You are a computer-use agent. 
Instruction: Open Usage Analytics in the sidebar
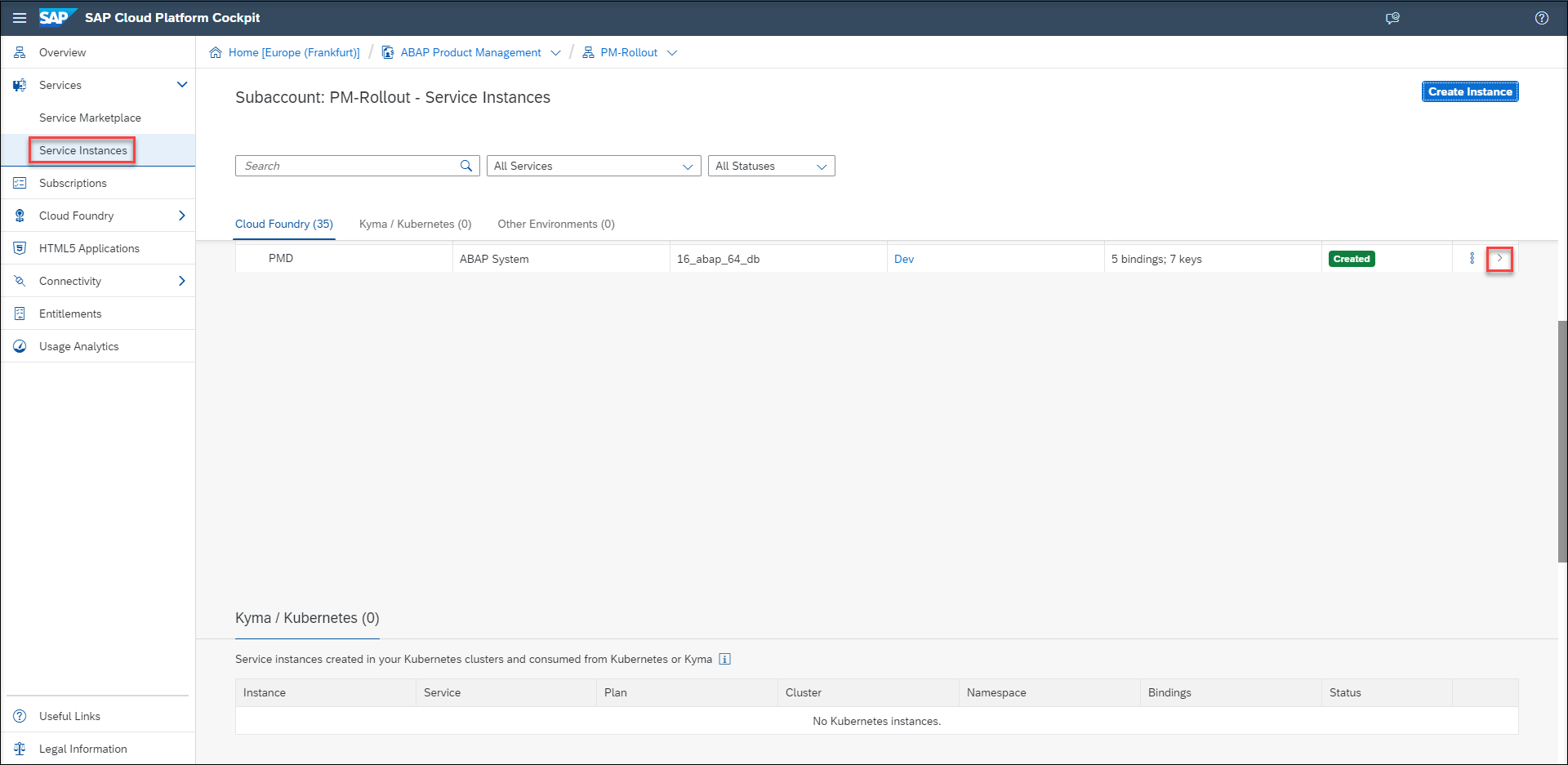coord(78,346)
